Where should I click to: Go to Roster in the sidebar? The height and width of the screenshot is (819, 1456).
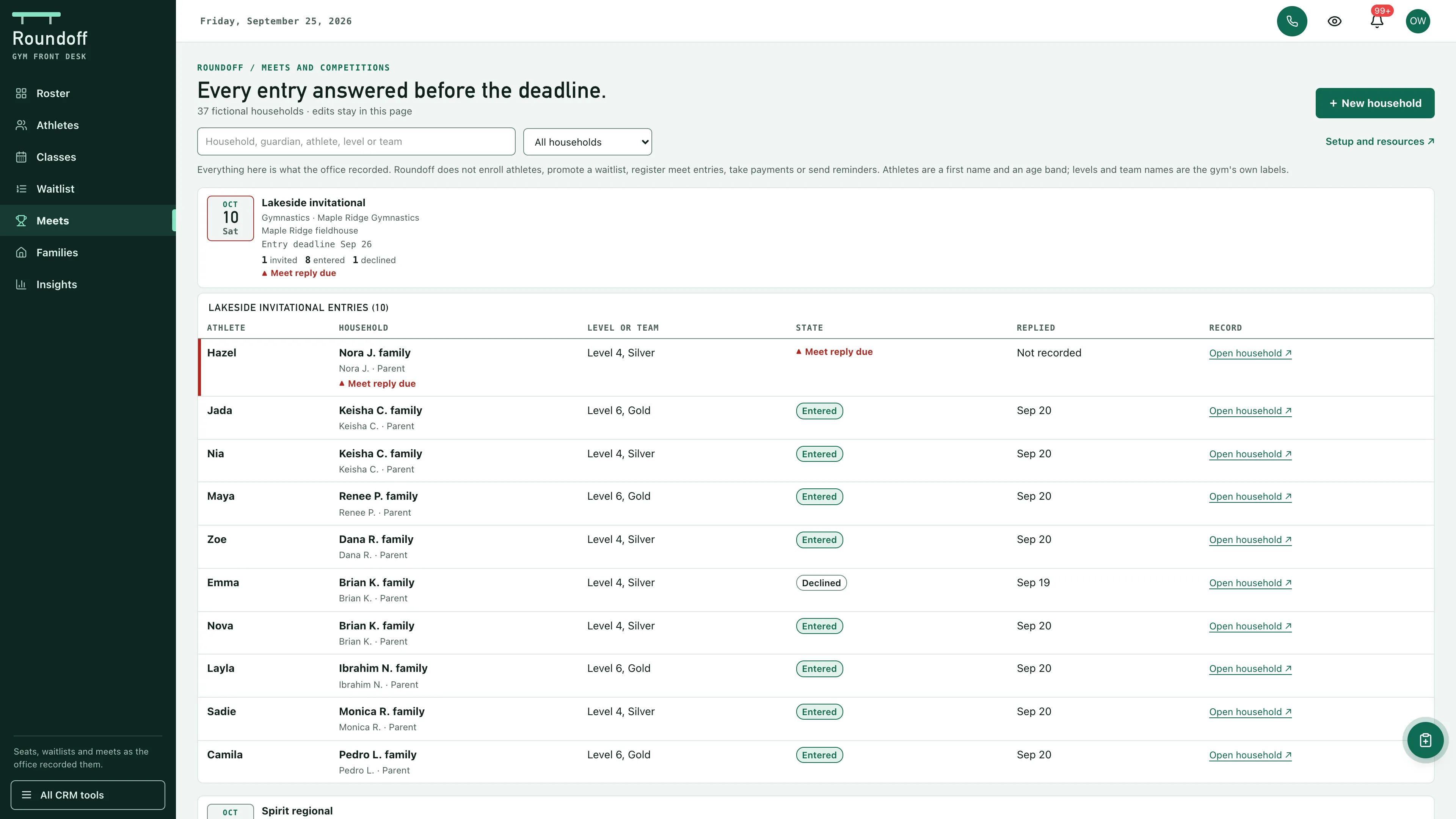pos(53,93)
